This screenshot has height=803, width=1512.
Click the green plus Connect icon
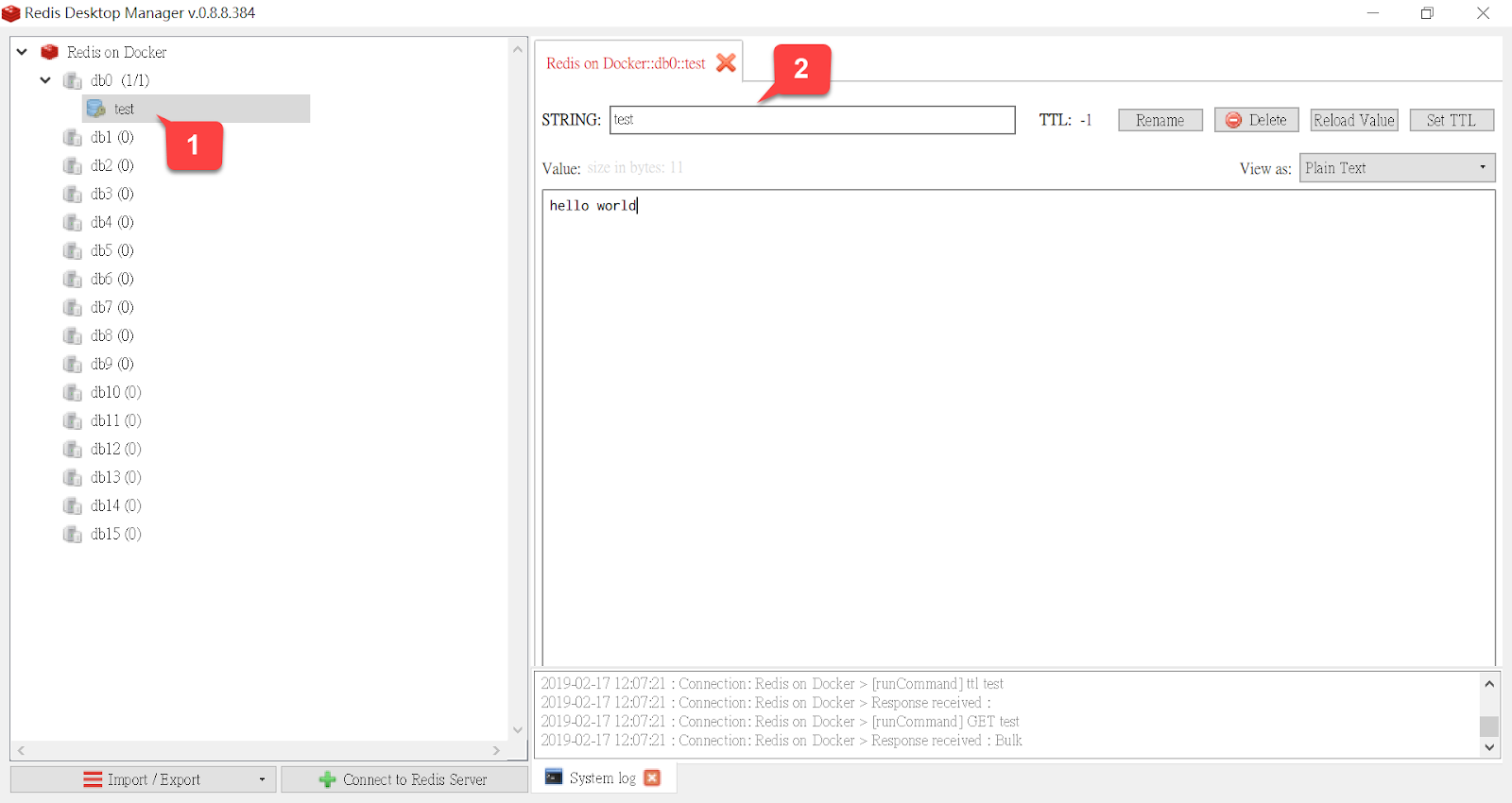pyautogui.click(x=327, y=779)
